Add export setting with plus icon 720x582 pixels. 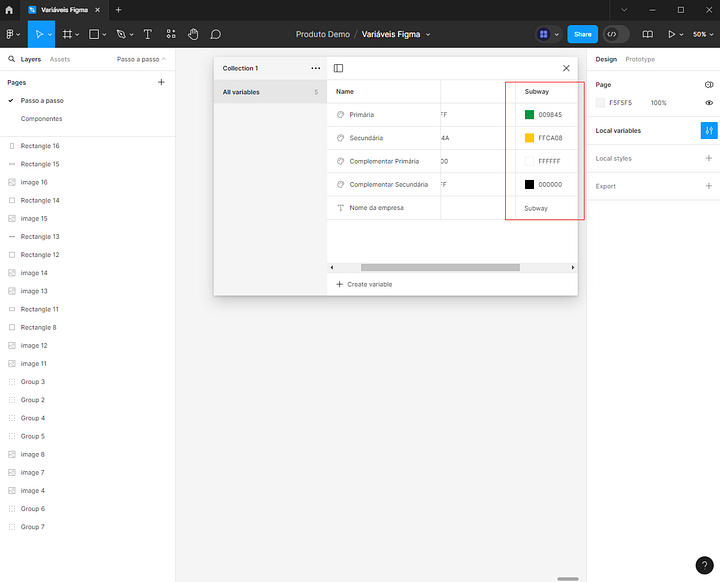point(709,186)
